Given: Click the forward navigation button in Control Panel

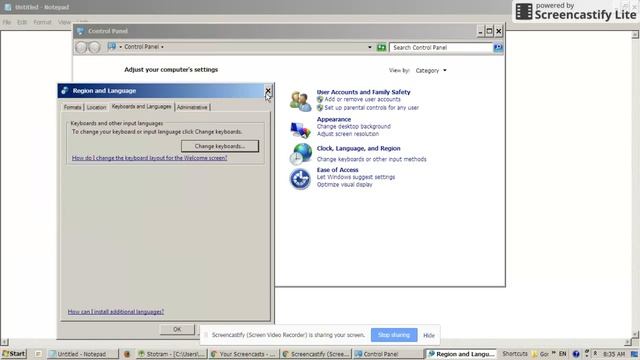Looking at the screenshot, I should (x=94, y=47).
